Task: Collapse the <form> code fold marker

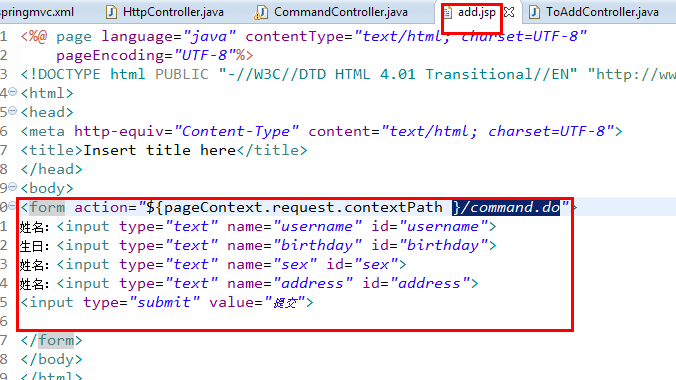Action: click(x=13, y=206)
